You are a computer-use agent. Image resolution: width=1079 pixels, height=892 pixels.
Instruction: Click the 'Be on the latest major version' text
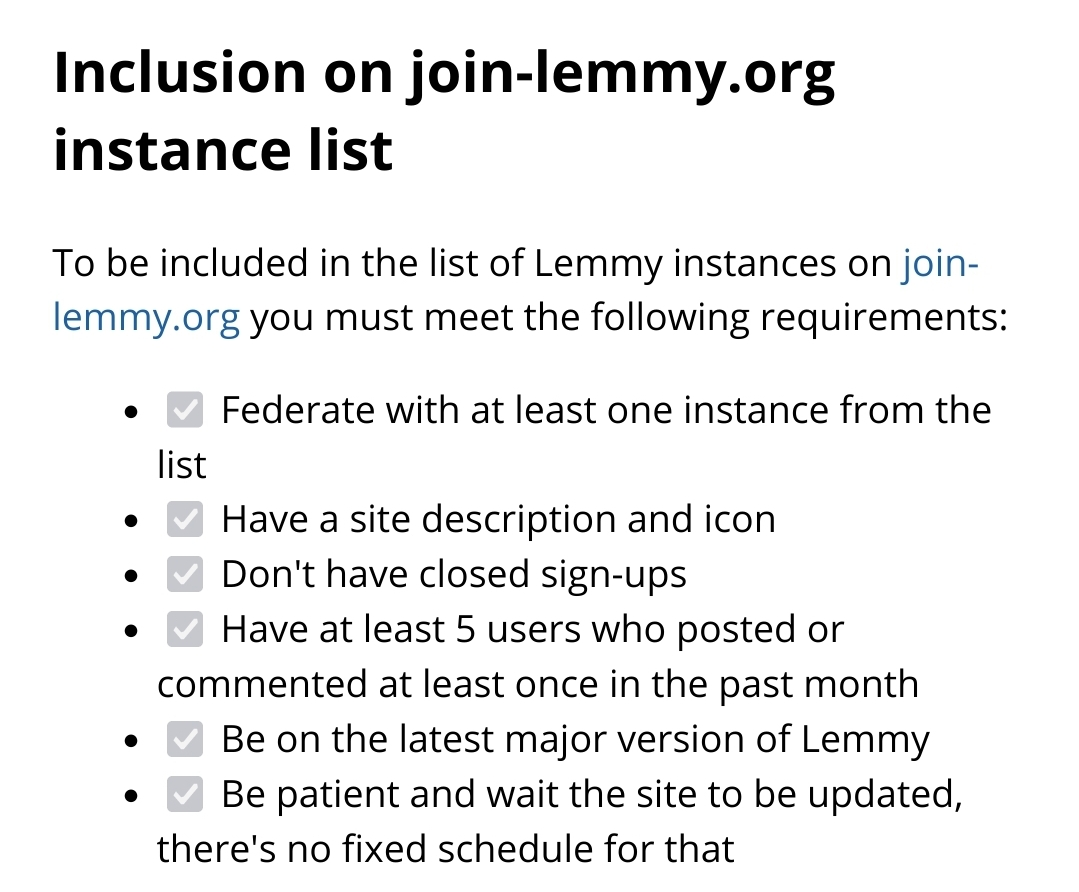[575, 741]
